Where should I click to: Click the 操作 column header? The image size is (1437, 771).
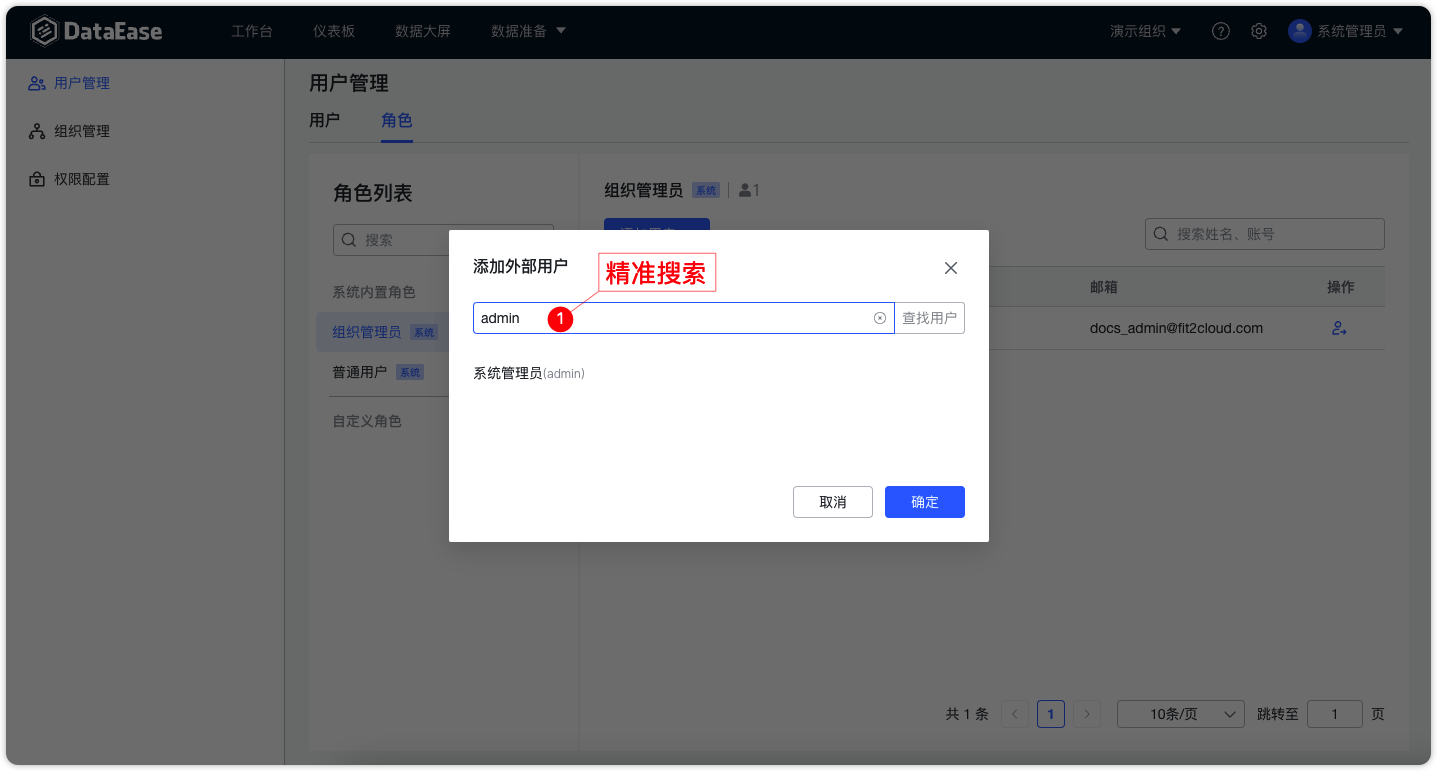point(1341,287)
